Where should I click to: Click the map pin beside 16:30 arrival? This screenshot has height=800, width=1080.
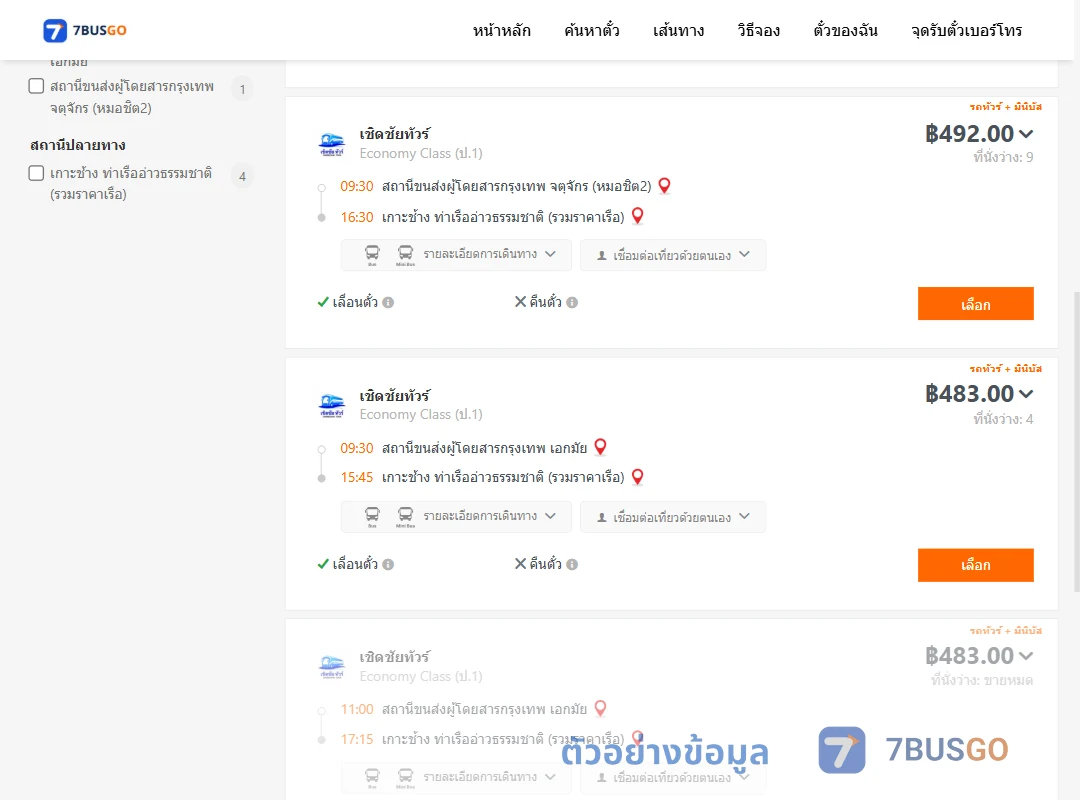click(x=638, y=216)
